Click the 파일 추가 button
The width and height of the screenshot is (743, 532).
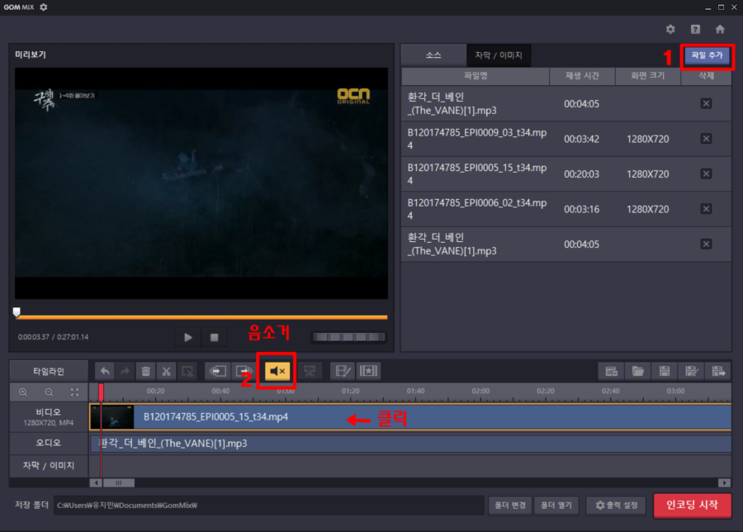(707, 56)
